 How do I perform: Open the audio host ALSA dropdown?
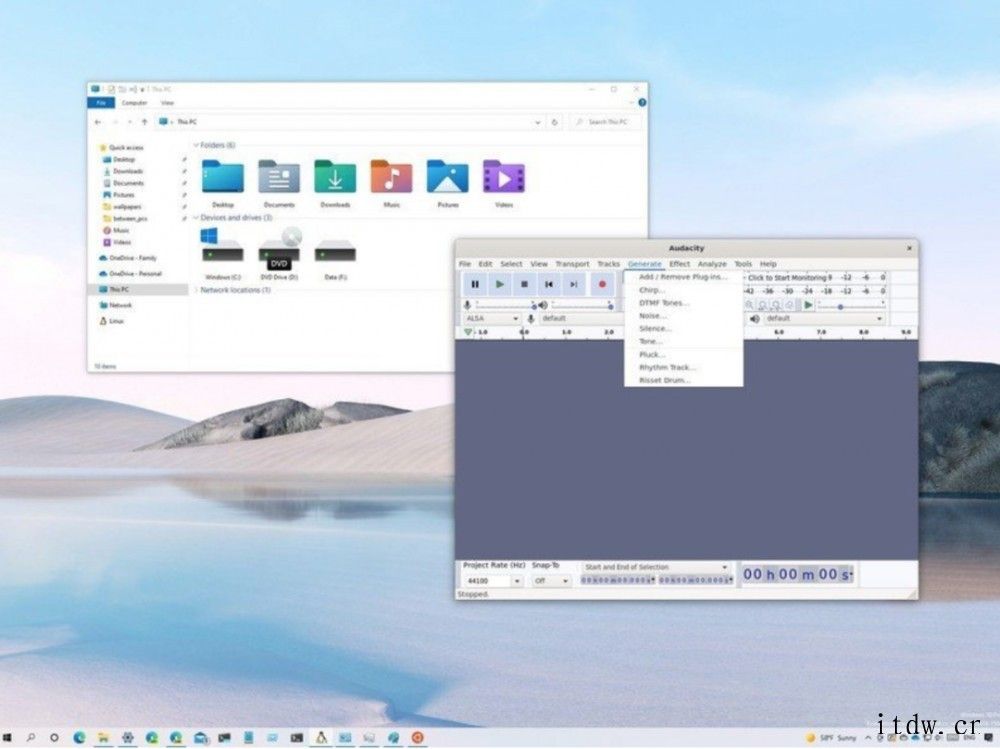pos(492,318)
